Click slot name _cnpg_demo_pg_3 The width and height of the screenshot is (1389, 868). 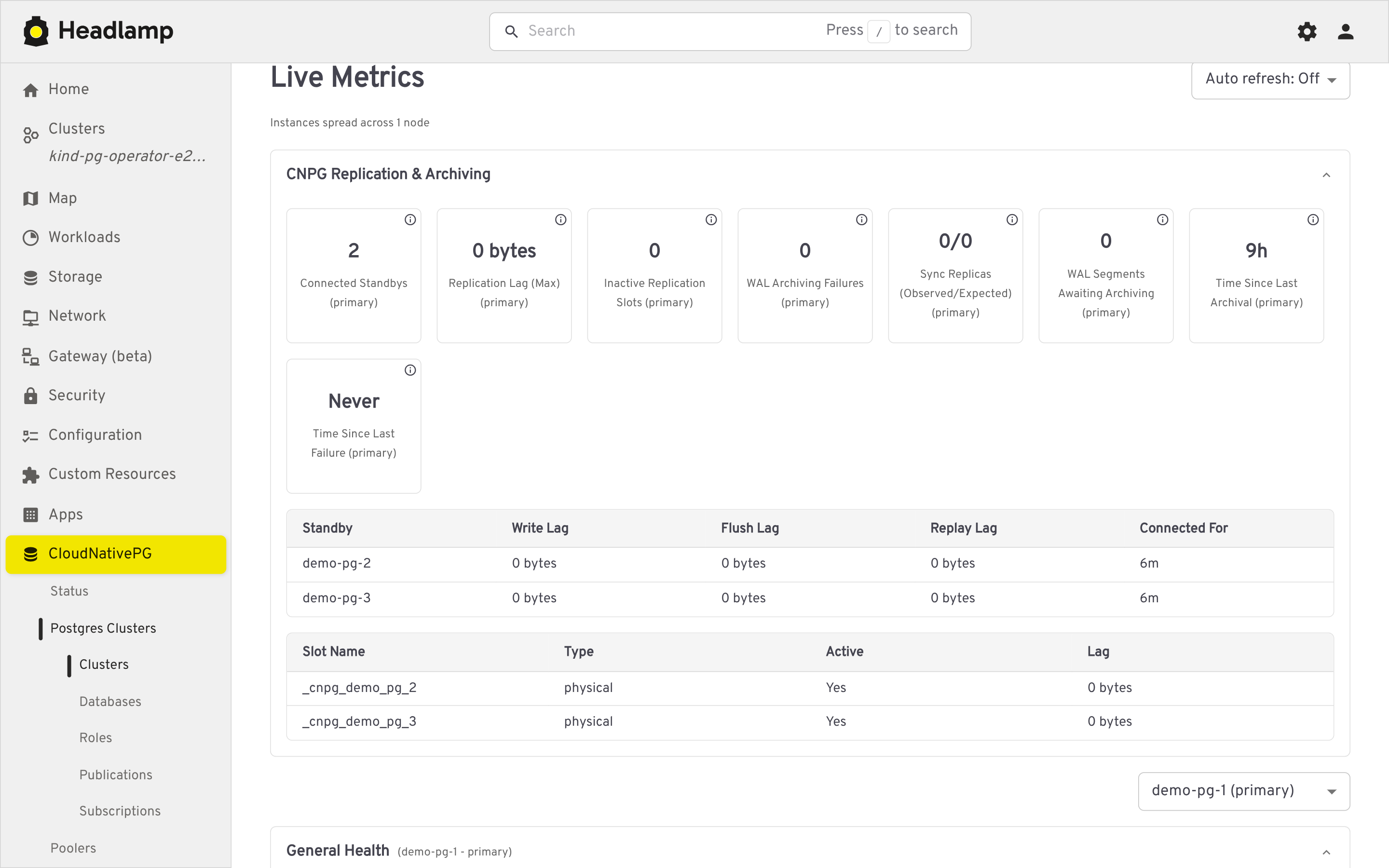pyautogui.click(x=359, y=721)
